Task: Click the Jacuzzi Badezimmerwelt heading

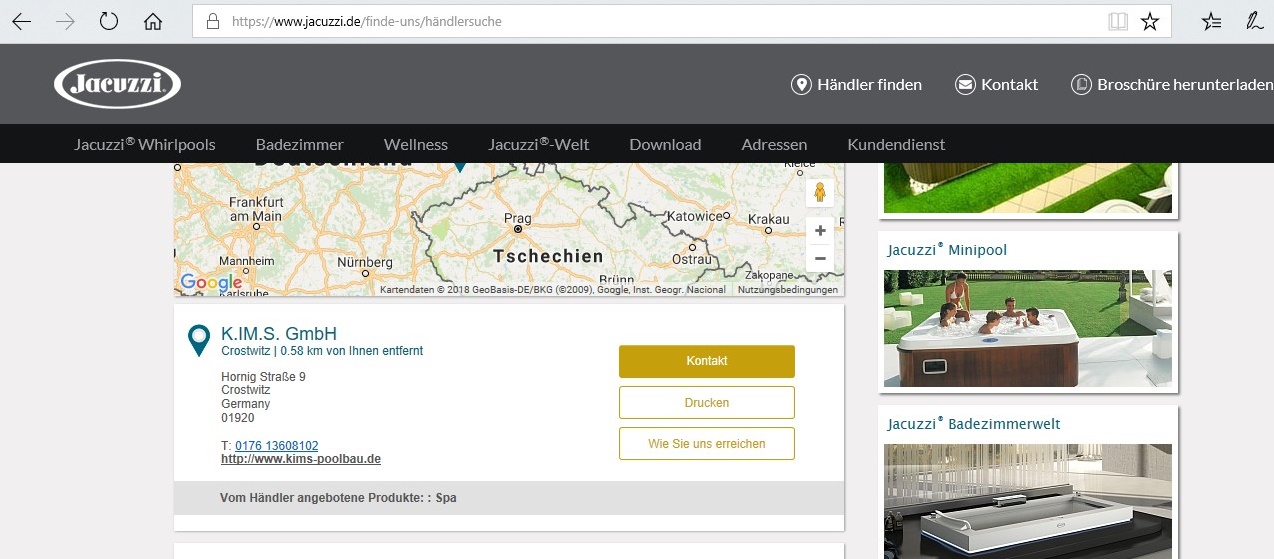Action: 974,424
